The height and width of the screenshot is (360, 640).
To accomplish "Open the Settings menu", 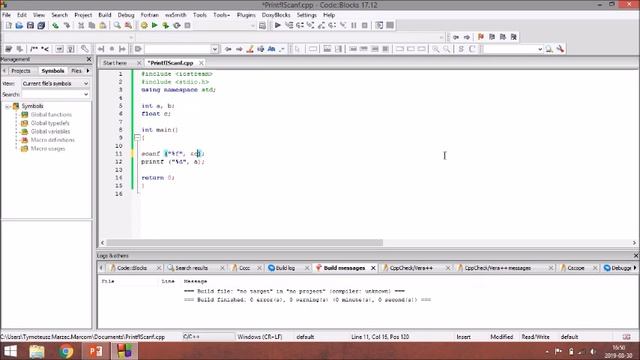I will pos(307,15).
